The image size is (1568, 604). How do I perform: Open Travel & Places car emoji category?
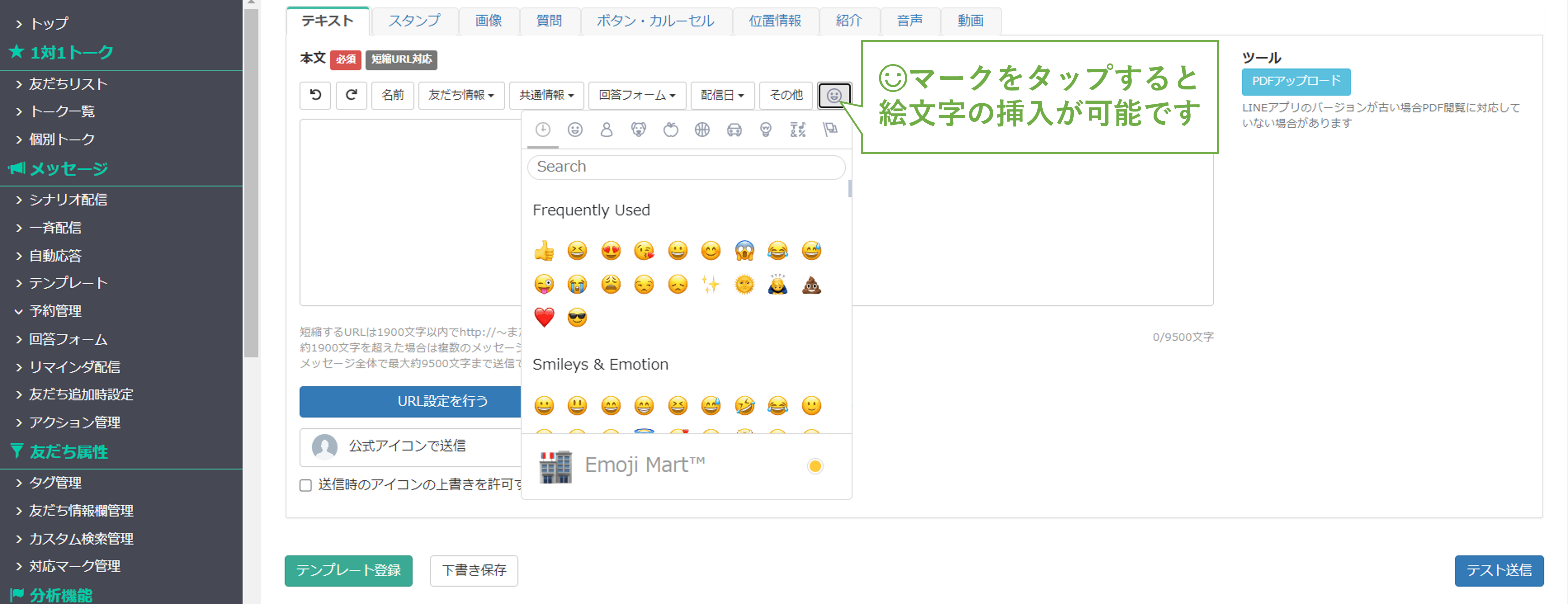[734, 130]
